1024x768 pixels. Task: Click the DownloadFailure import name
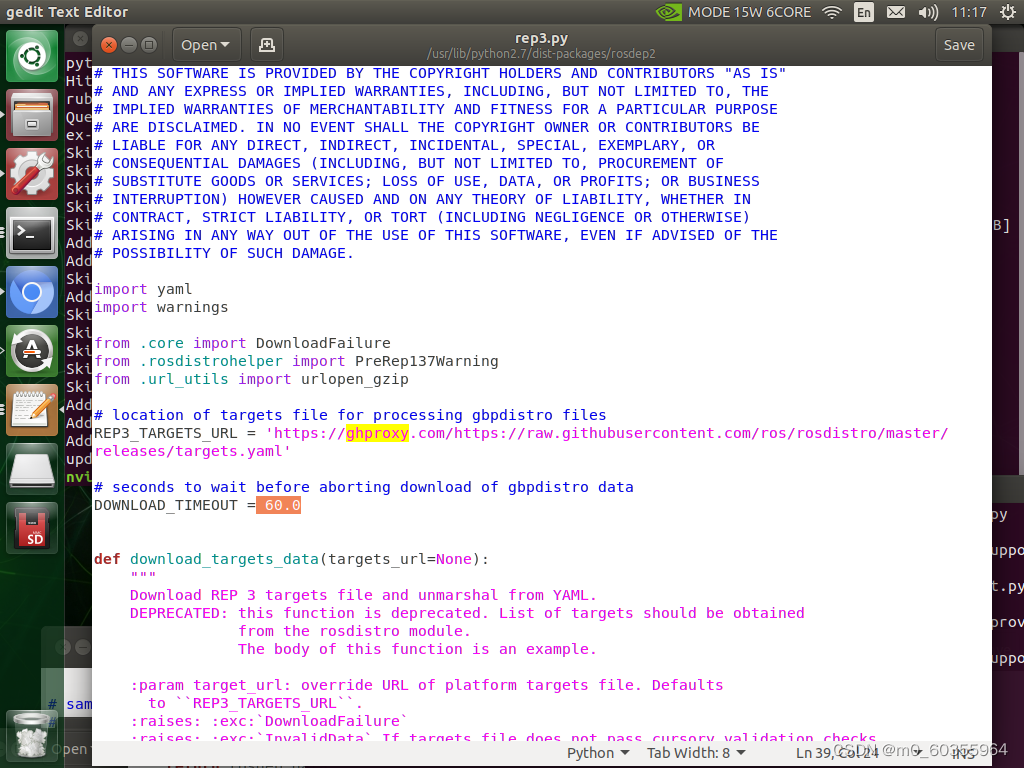click(323, 343)
